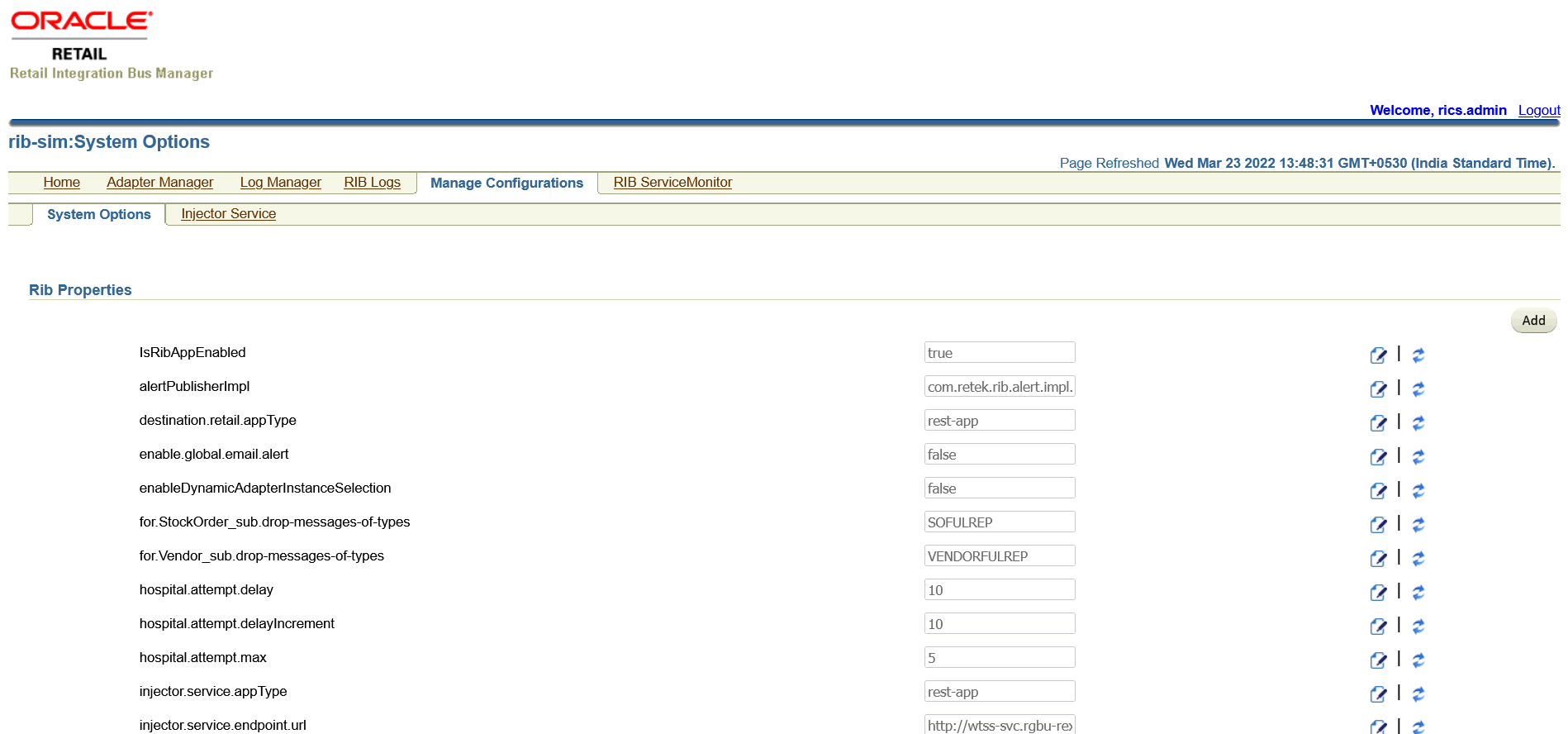Edit hospital.attempt.delay property

[1378, 593]
